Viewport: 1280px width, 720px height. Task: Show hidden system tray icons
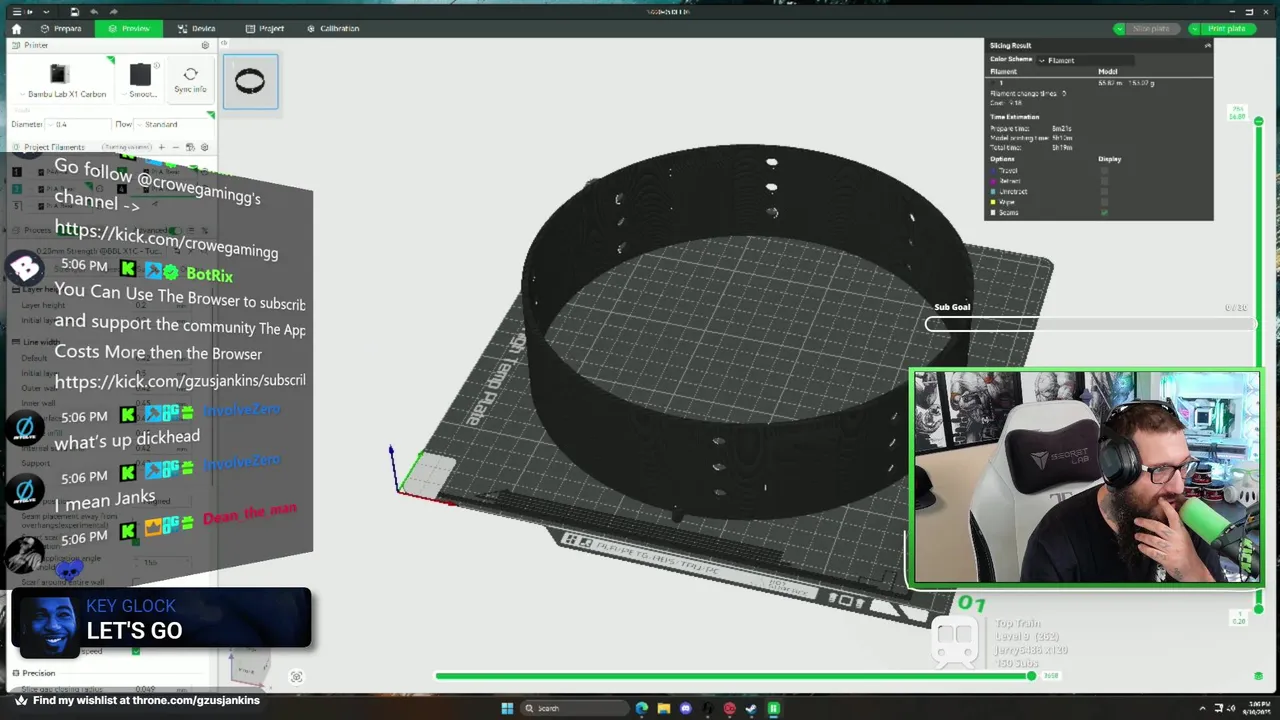(1203, 708)
